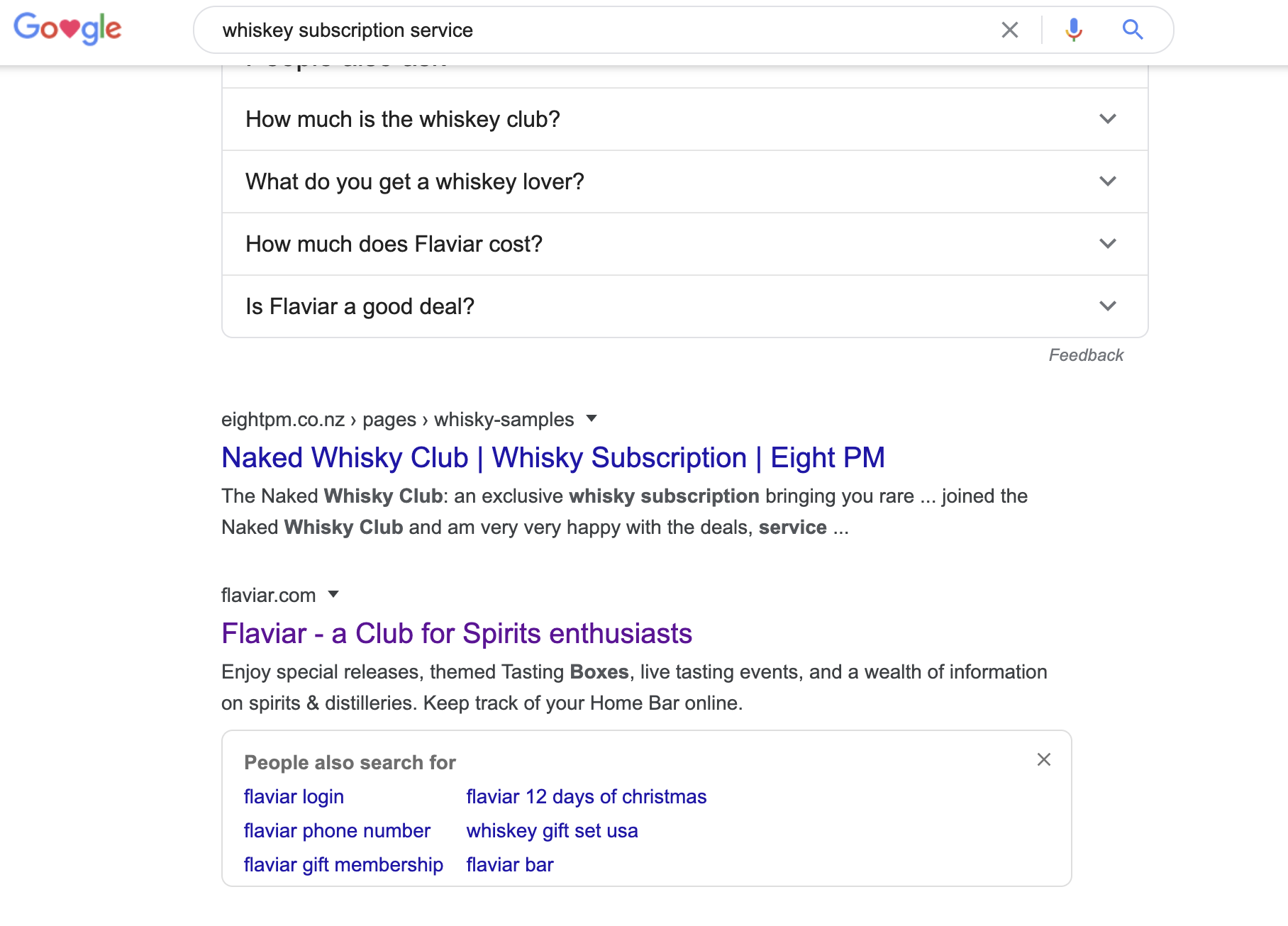Image resolution: width=1288 pixels, height=926 pixels.
Task: Click the Google logo with heart
Action: pos(68,28)
